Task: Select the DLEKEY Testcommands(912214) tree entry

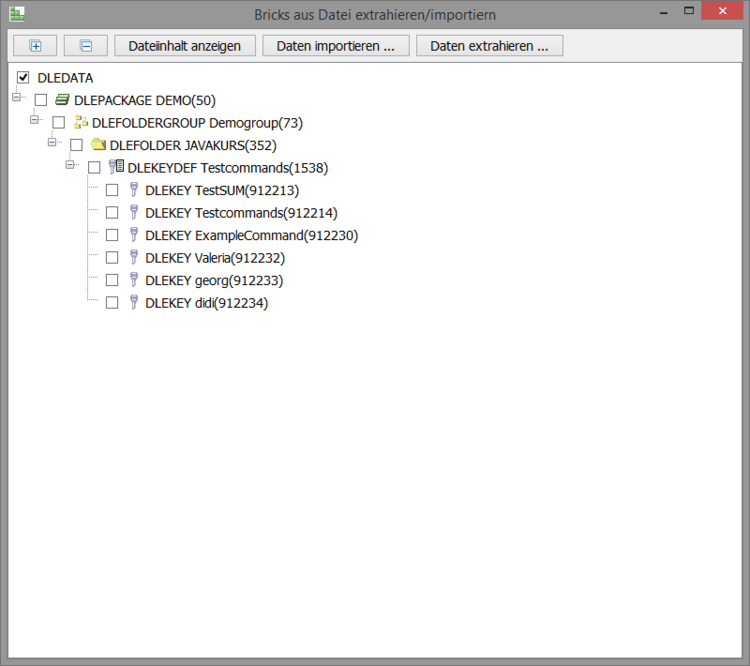Action: click(240, 213)
